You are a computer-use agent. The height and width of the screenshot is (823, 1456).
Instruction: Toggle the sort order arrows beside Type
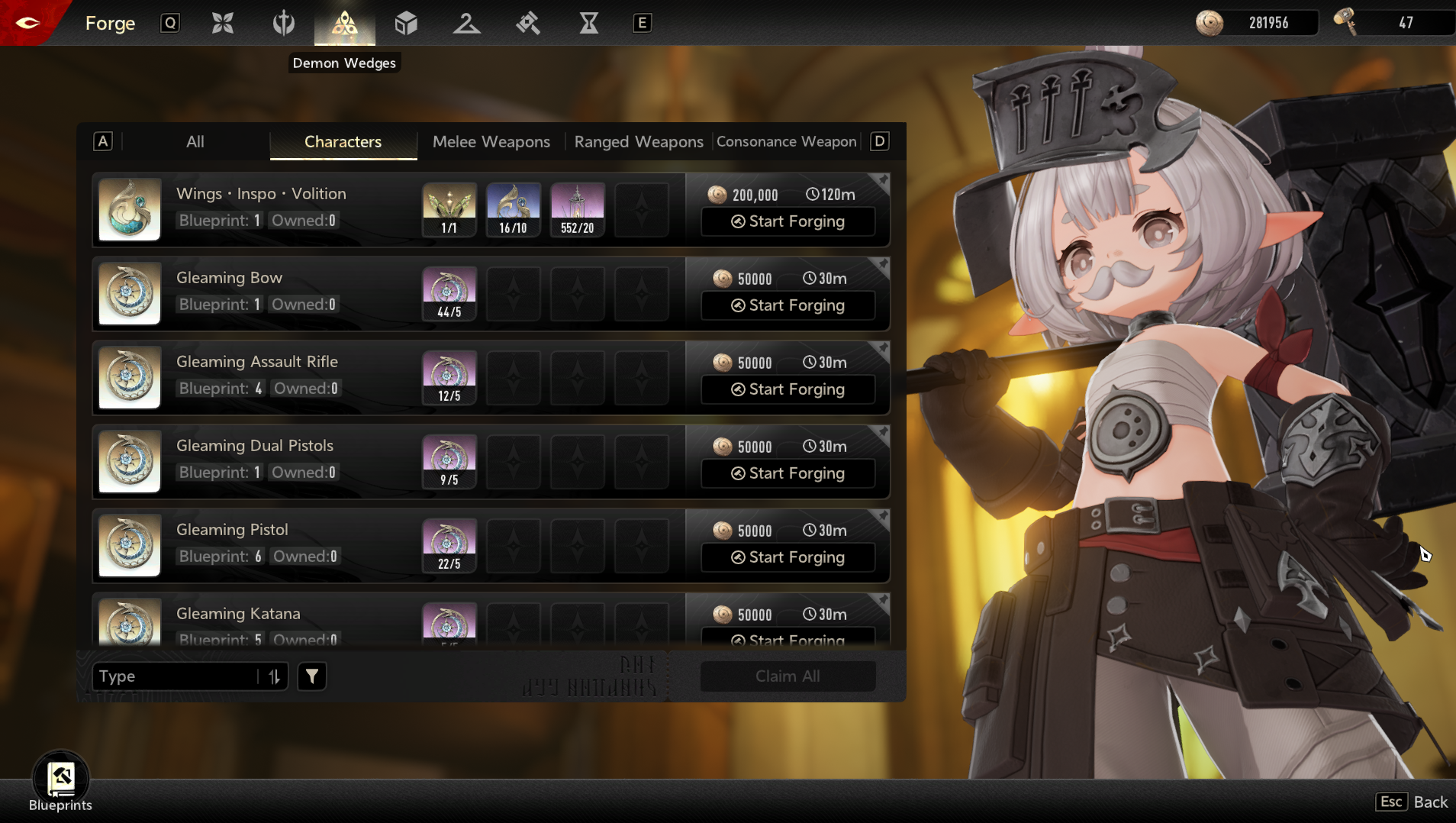(274, 676)
